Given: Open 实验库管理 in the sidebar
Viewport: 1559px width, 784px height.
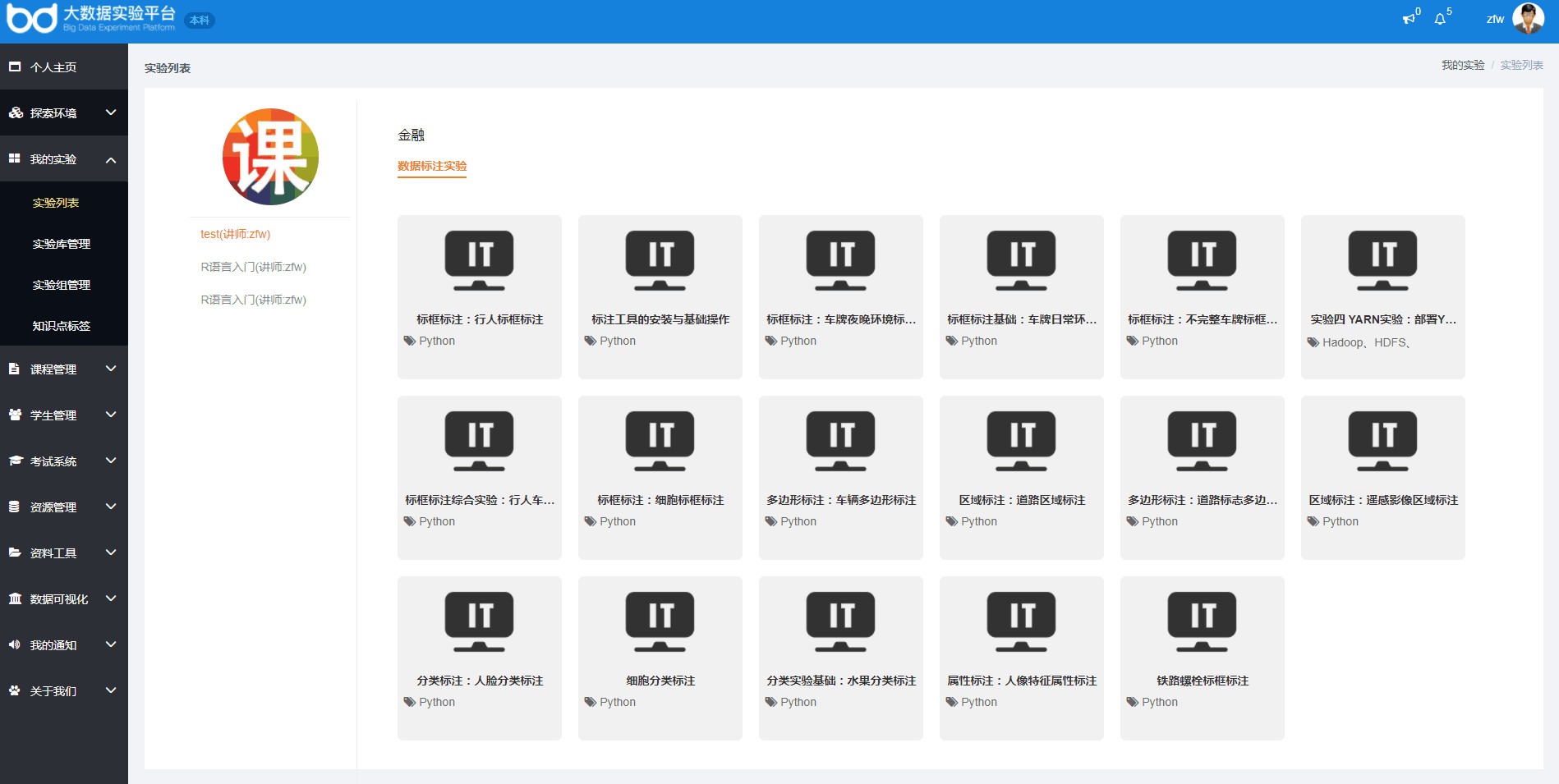Looking at the screenshot, I should [x=62, y=244].
